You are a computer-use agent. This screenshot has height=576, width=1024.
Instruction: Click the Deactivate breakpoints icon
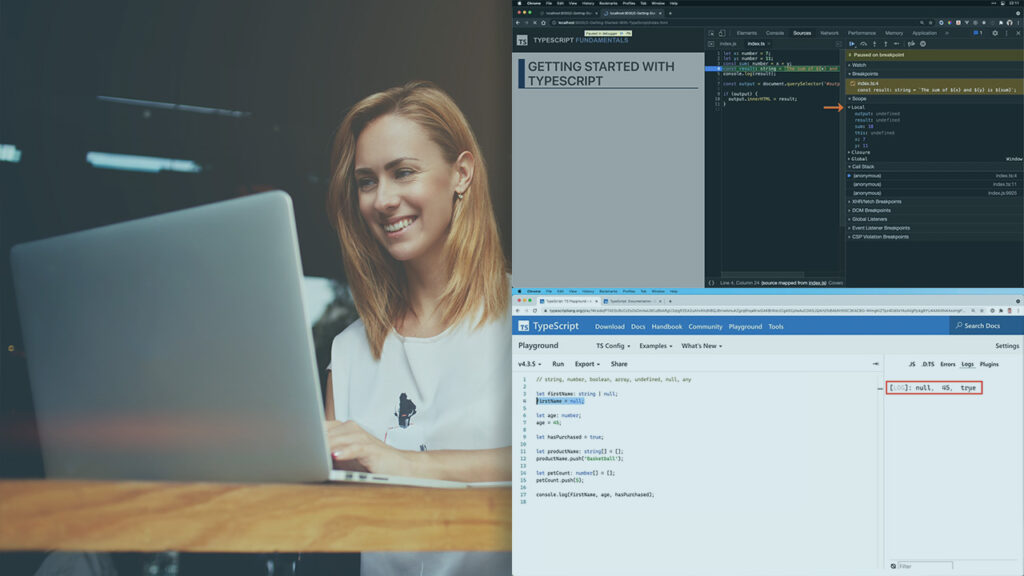tap(911, 44)
